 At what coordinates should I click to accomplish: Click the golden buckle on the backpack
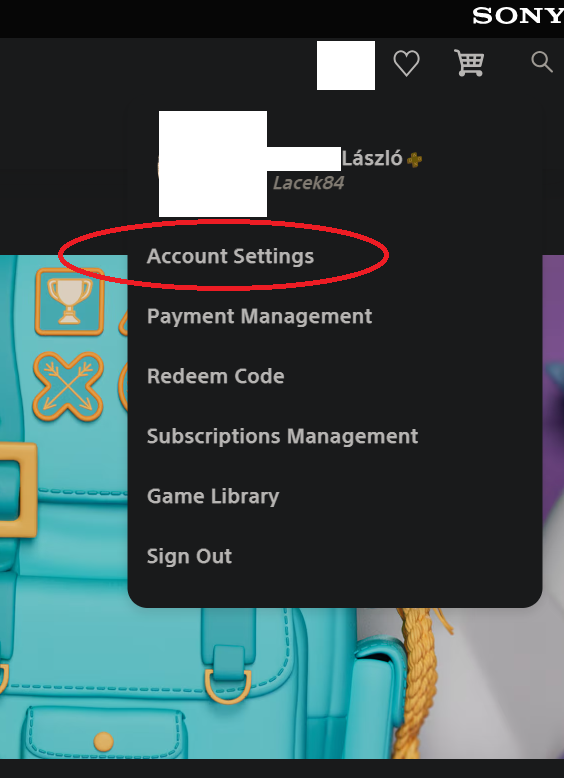coord(18,490)
